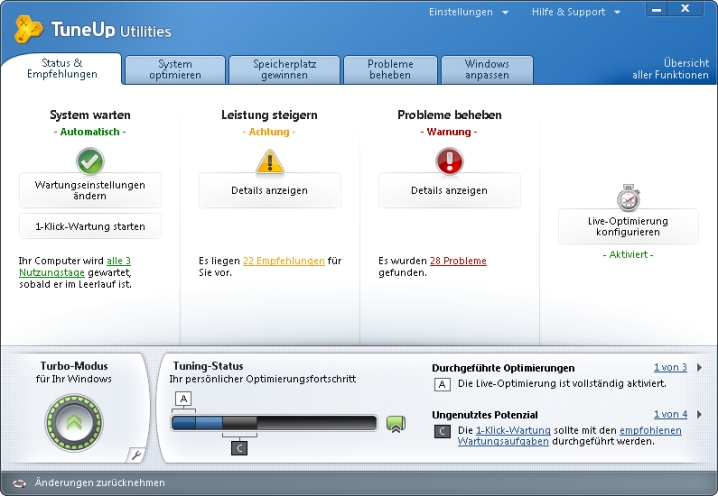Viewport: 718px width, 496px height.
Task: Click the 1-Klick-Wartung starten button
Action: point(90,226)
